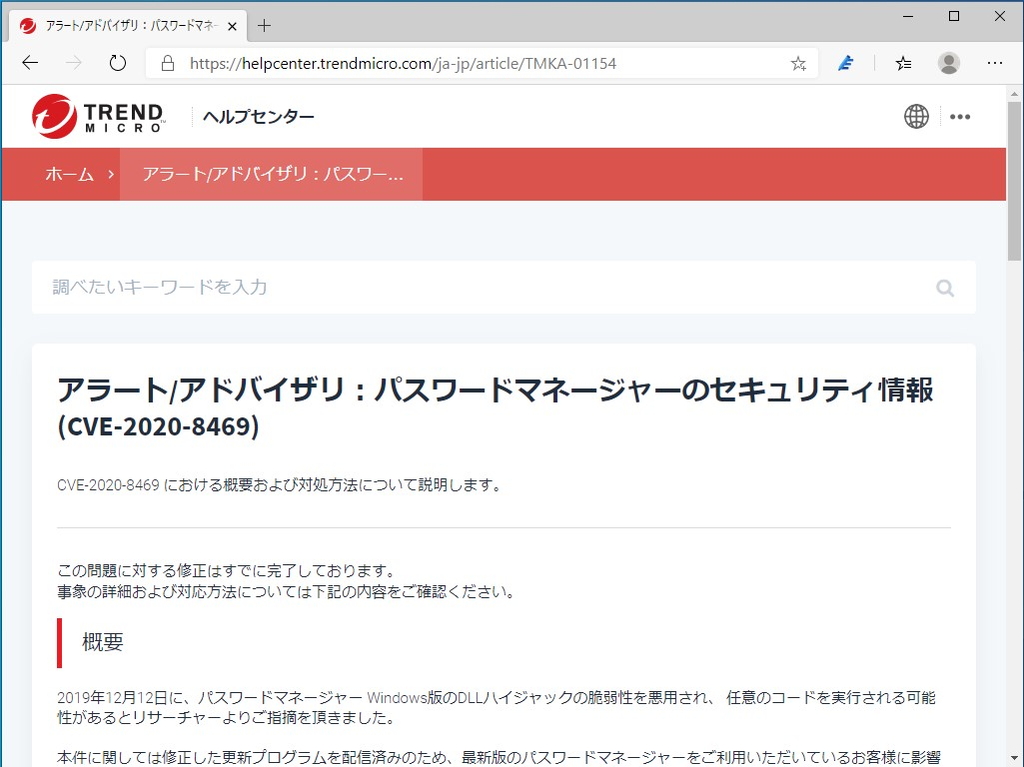The width and height of the screenshot is (1024, 767).
Task: Open the favorites list icon
Action: (x=903, y=62)
